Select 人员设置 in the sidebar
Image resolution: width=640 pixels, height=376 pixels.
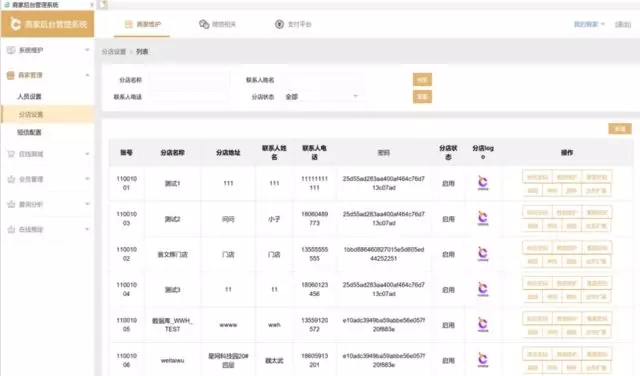point(29,96)
